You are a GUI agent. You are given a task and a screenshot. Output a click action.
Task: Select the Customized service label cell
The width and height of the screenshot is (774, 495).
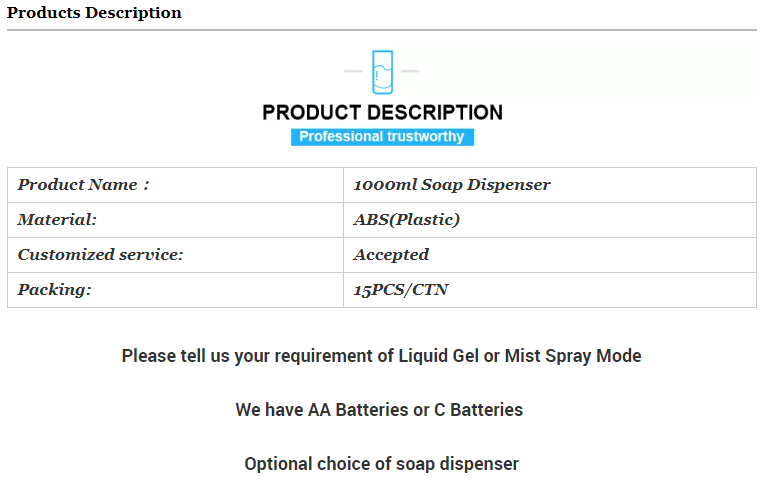(x=175, y=255)
